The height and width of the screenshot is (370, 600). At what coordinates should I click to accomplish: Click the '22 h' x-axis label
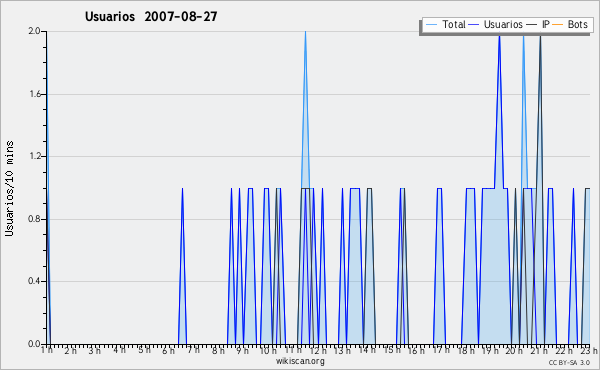point(564,350)
